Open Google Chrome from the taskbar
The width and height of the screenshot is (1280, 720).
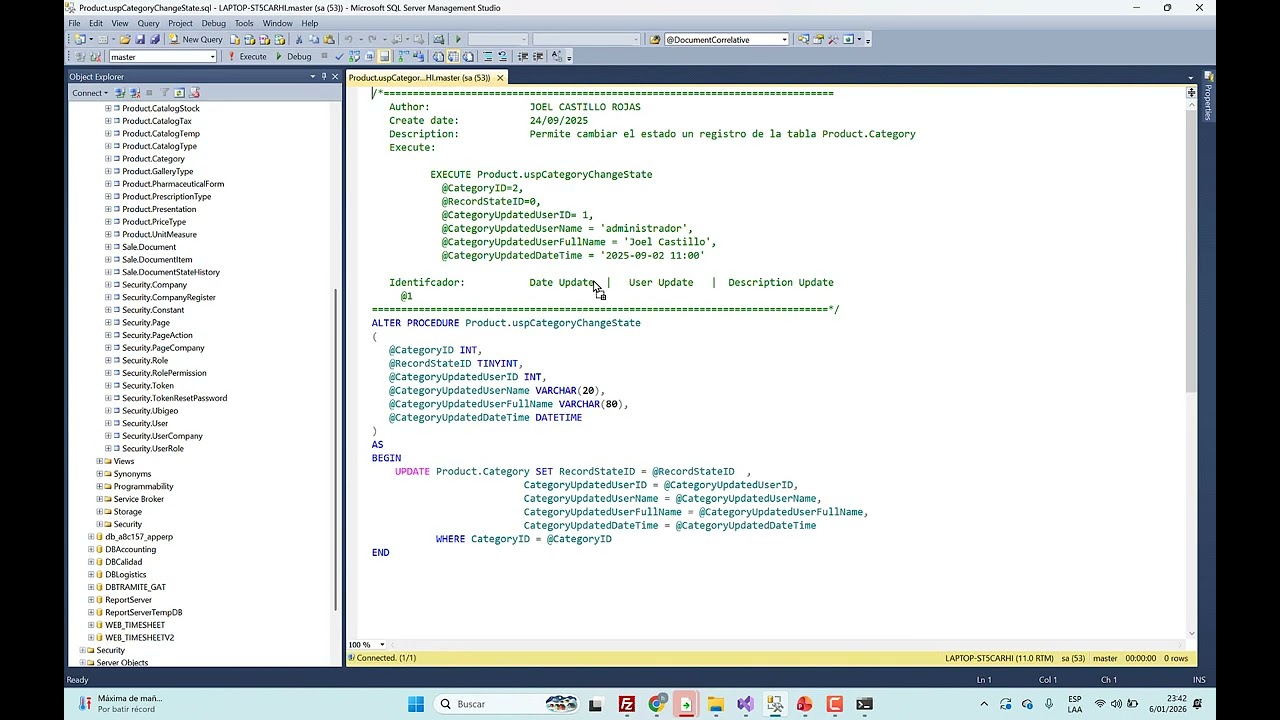(x=657, y=704)
